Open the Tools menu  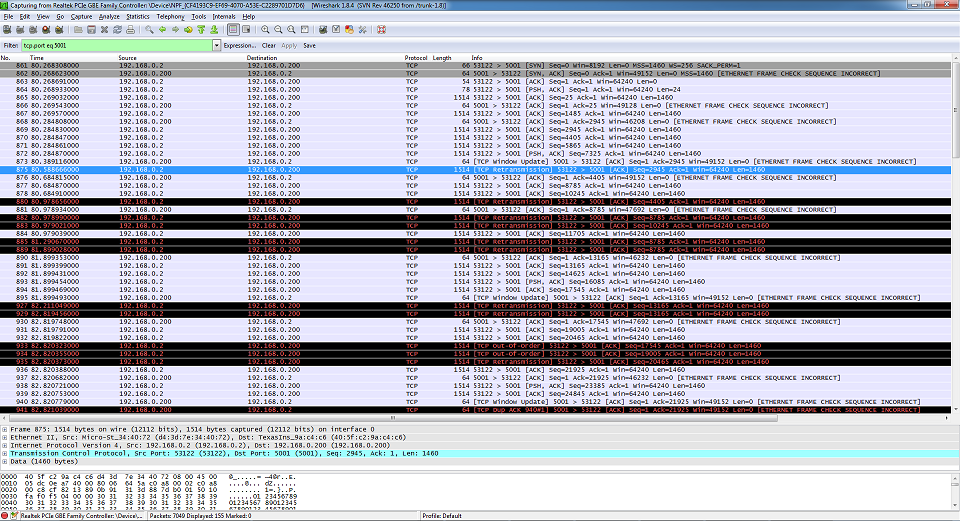[x=199, y=17]
